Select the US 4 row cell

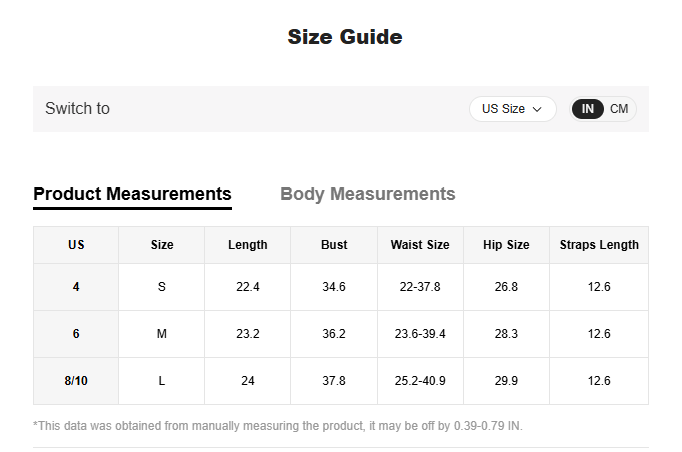pyautogui.click(x=76, y=287)
